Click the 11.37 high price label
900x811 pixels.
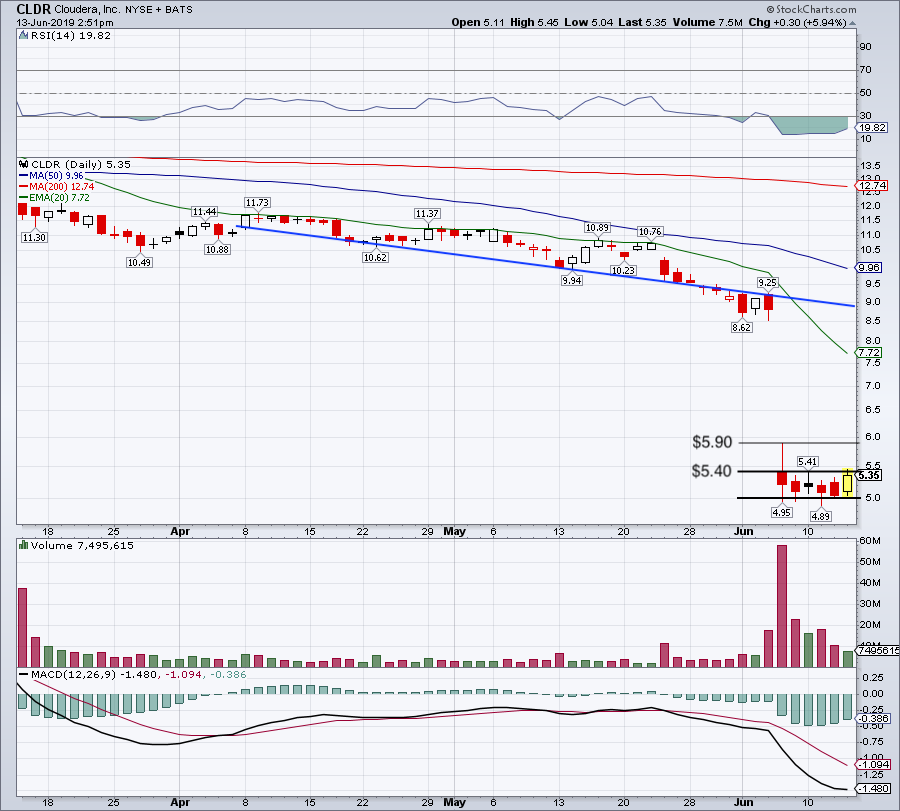[x=427, y=214]
